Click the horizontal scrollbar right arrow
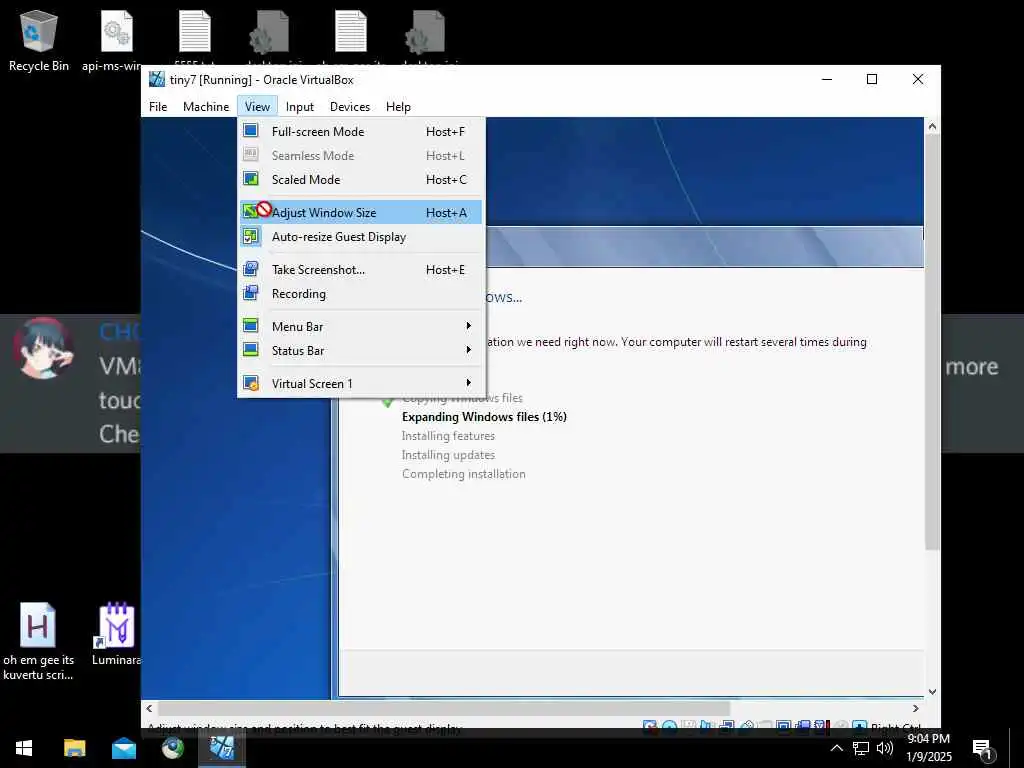1024x768 pixels. tap(916, 709)
